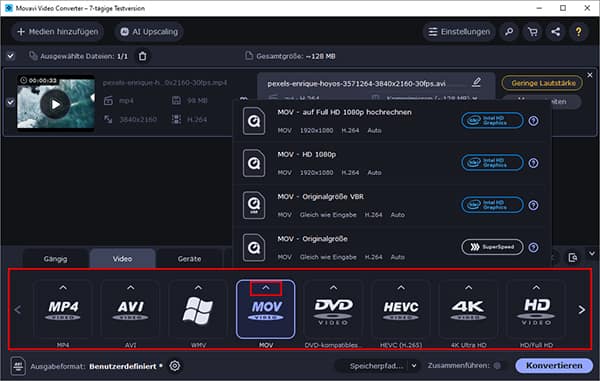Open output format settings gear
Image resolution: width=600 pixels, height=381 pixels.
coord(175,366)
